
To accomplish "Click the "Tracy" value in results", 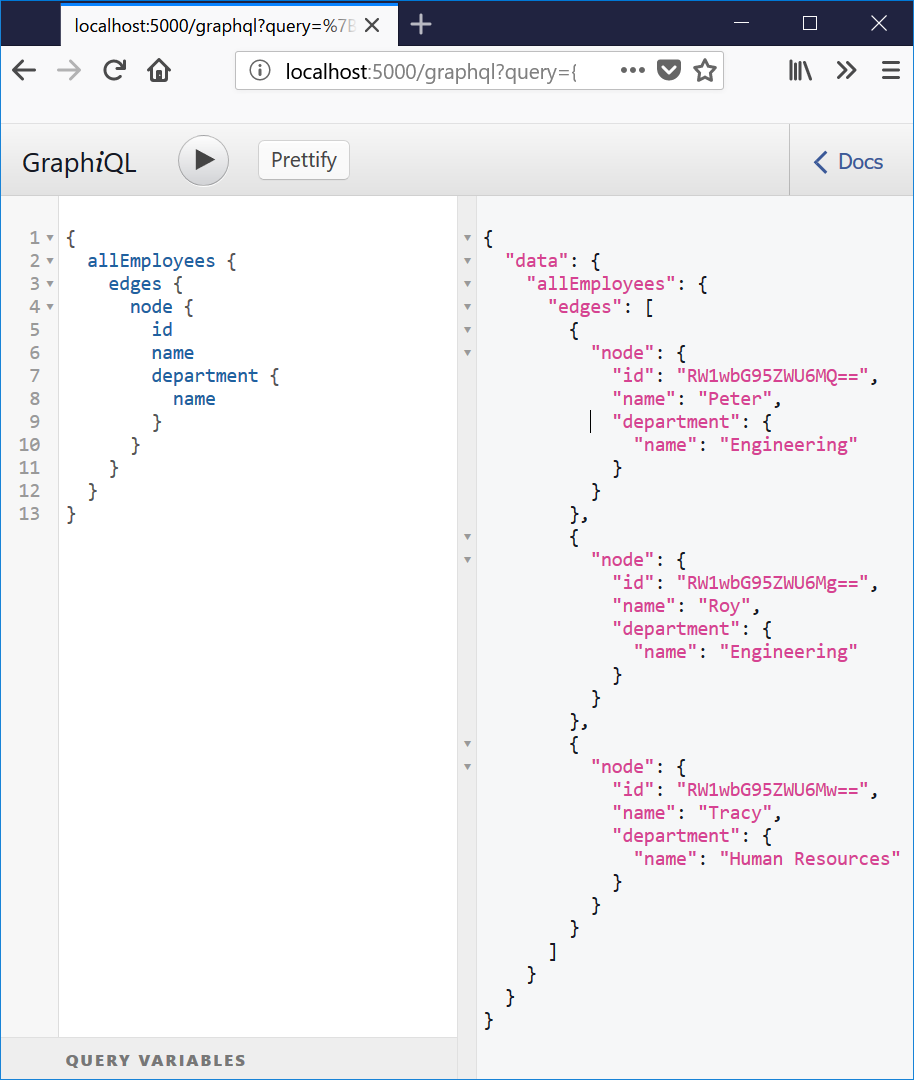I will (x=735, y=813).
